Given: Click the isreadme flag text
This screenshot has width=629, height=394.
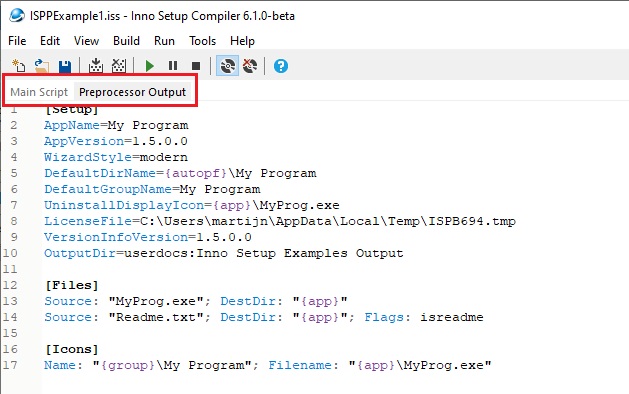Looking at the screenshot, I should 452,317.
